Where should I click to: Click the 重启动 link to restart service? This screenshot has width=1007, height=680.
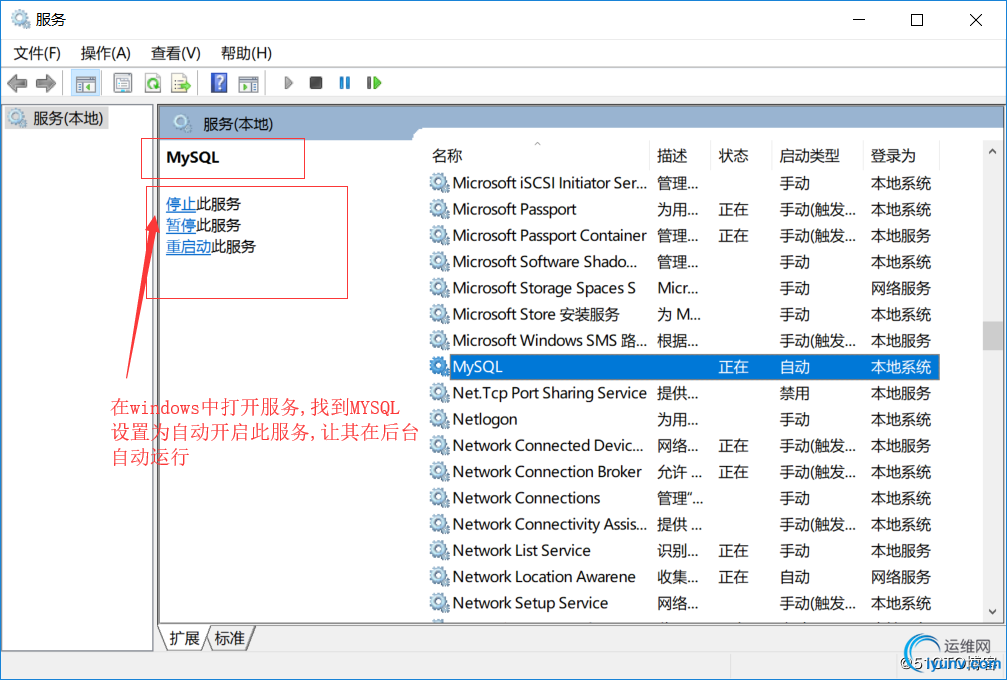click(x=189, y=247)
